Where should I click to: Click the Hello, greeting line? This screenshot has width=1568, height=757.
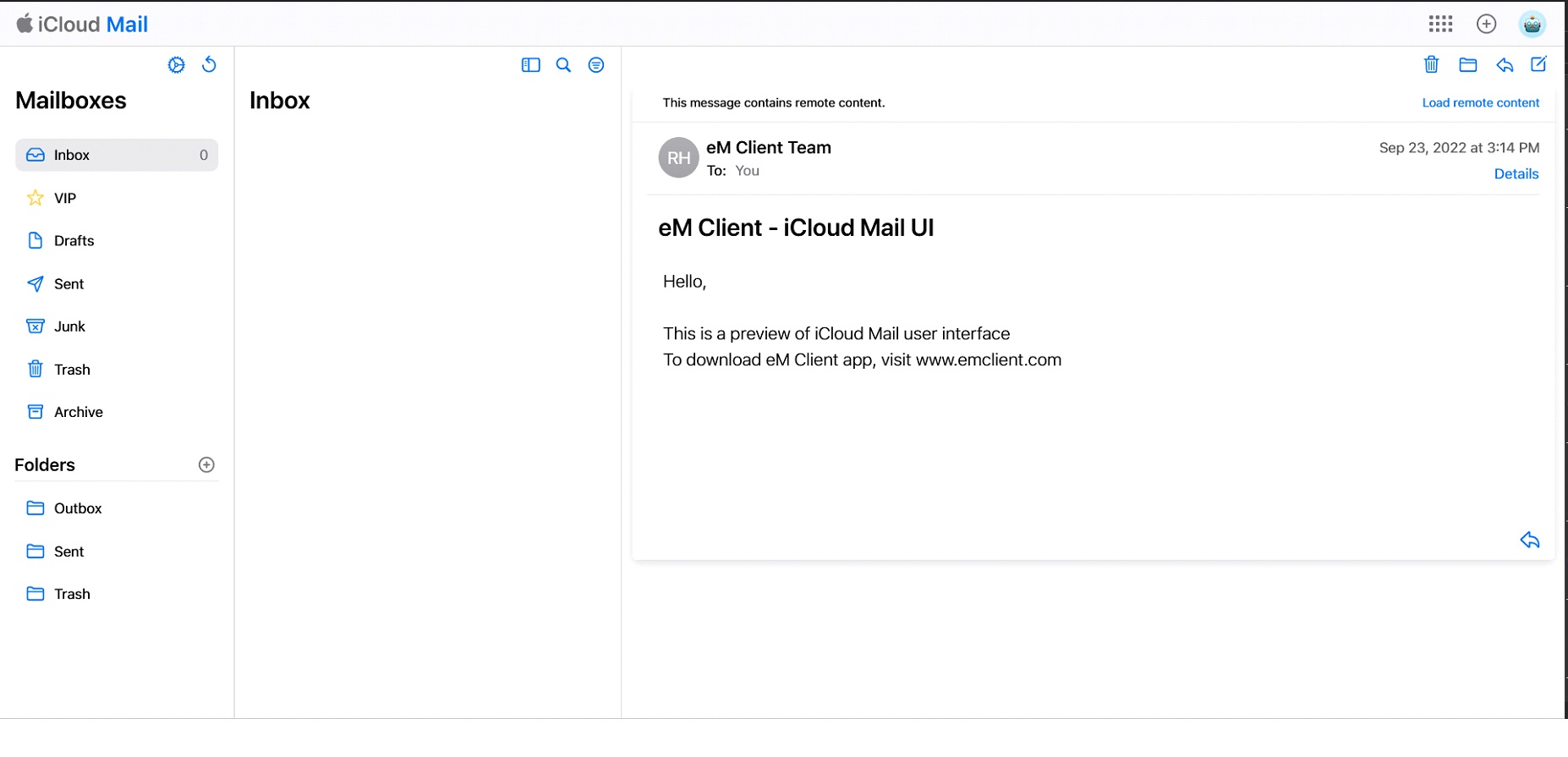tap(684, 282)
